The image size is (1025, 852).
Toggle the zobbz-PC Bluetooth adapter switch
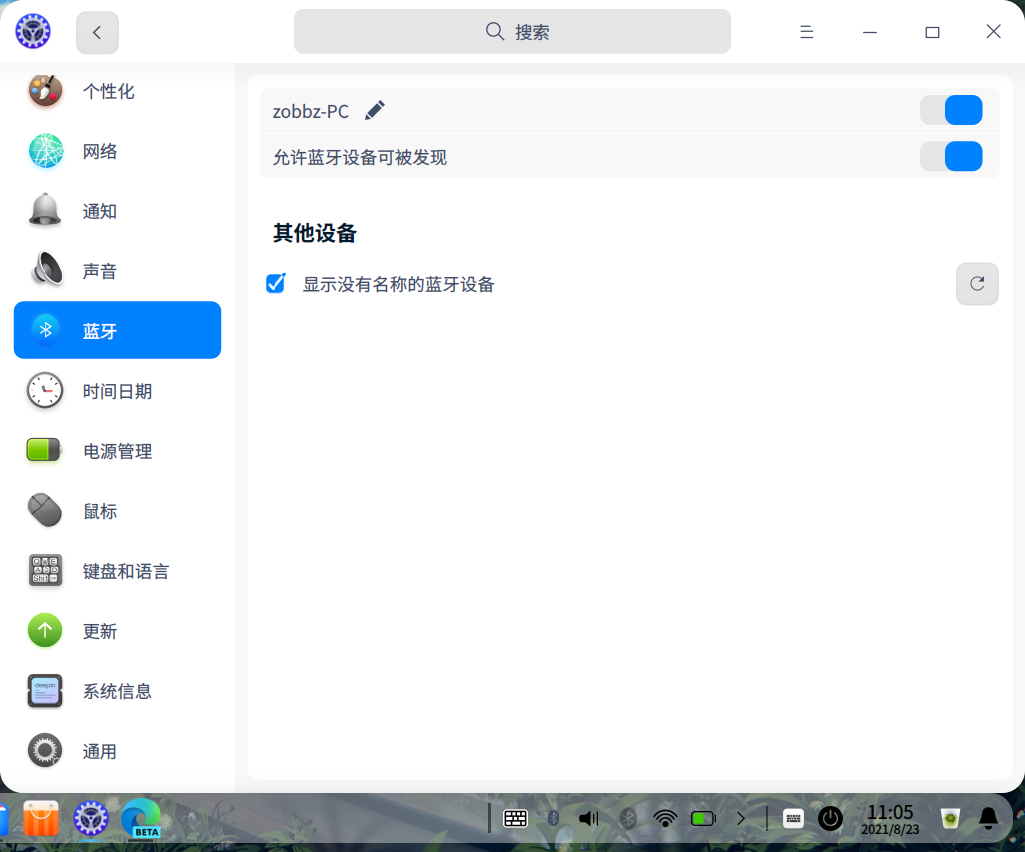[951, 110]
